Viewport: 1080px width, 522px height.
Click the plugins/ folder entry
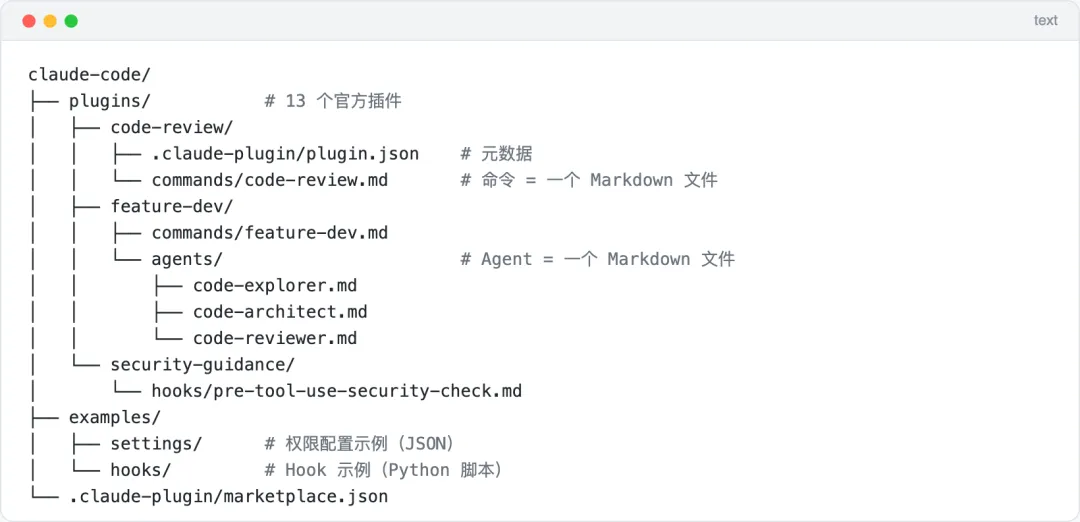click(109, 101)
